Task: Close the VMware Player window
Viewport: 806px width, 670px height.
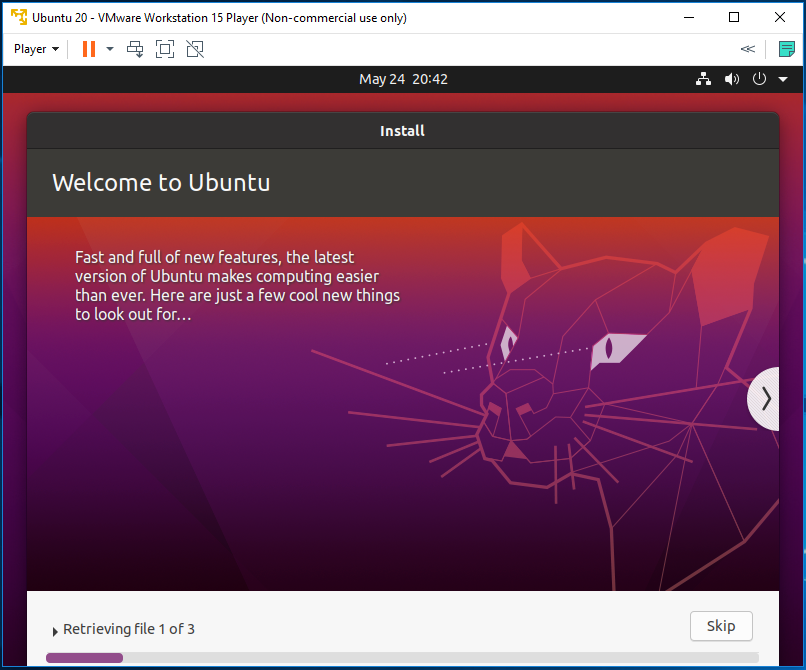Action: pos(780,17)
